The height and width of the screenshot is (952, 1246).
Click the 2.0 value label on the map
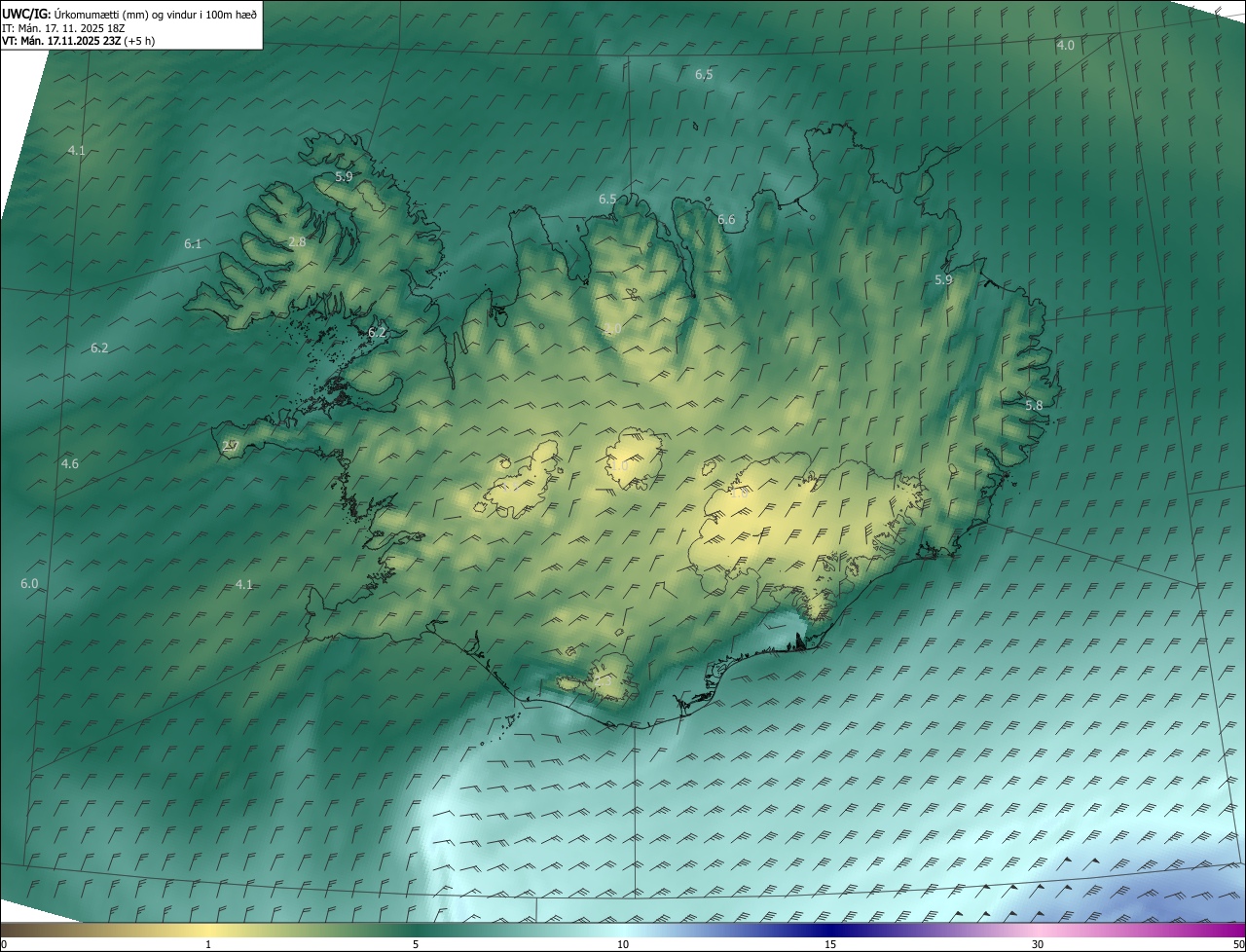coord(611,330)
